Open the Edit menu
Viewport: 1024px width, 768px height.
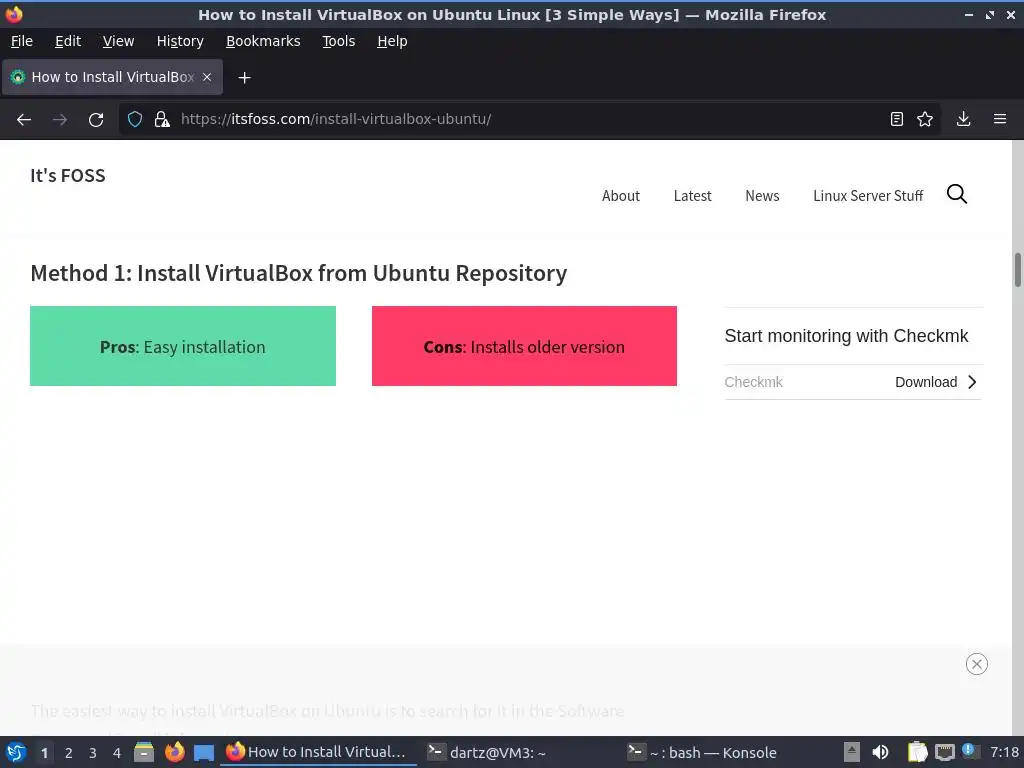(x=68, y=41)
